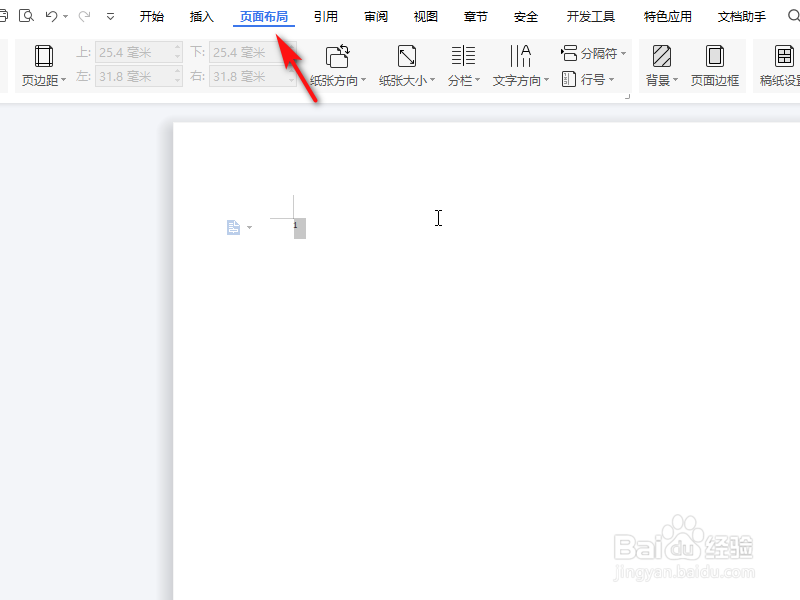
Task: Open the 背景 background tool
Action: pos(662,65)
